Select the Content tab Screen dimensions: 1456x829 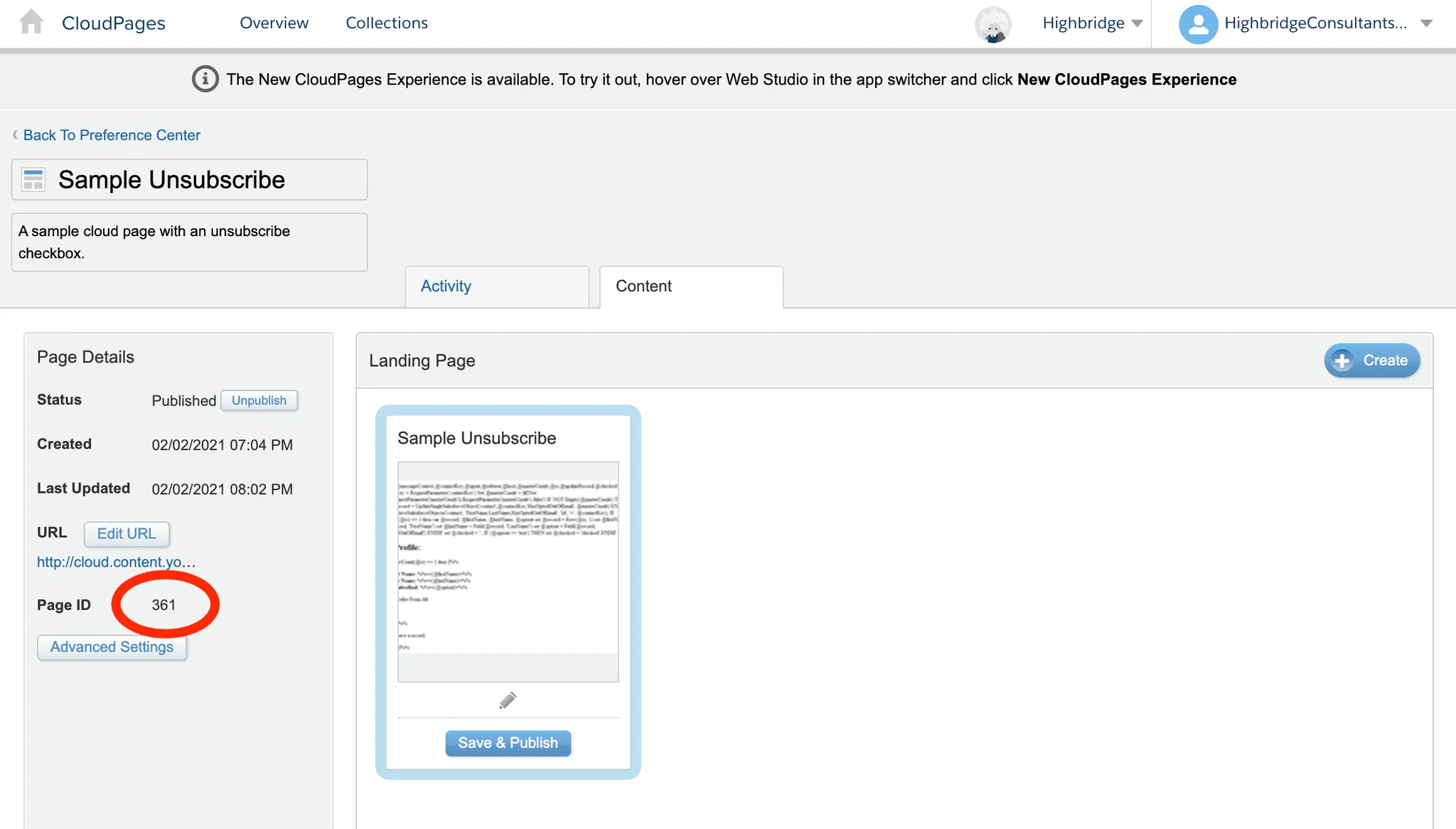point(643,286)
